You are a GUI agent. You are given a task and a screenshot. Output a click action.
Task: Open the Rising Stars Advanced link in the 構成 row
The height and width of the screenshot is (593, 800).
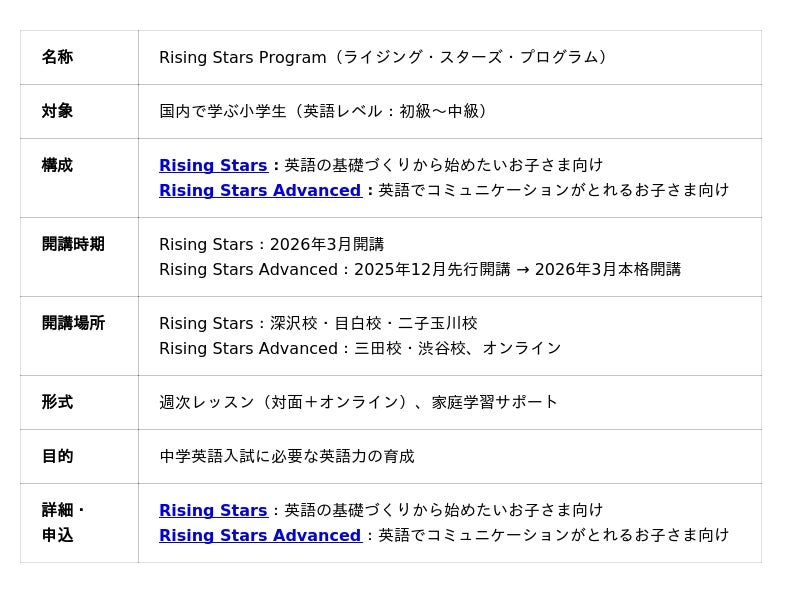(260, 190)
